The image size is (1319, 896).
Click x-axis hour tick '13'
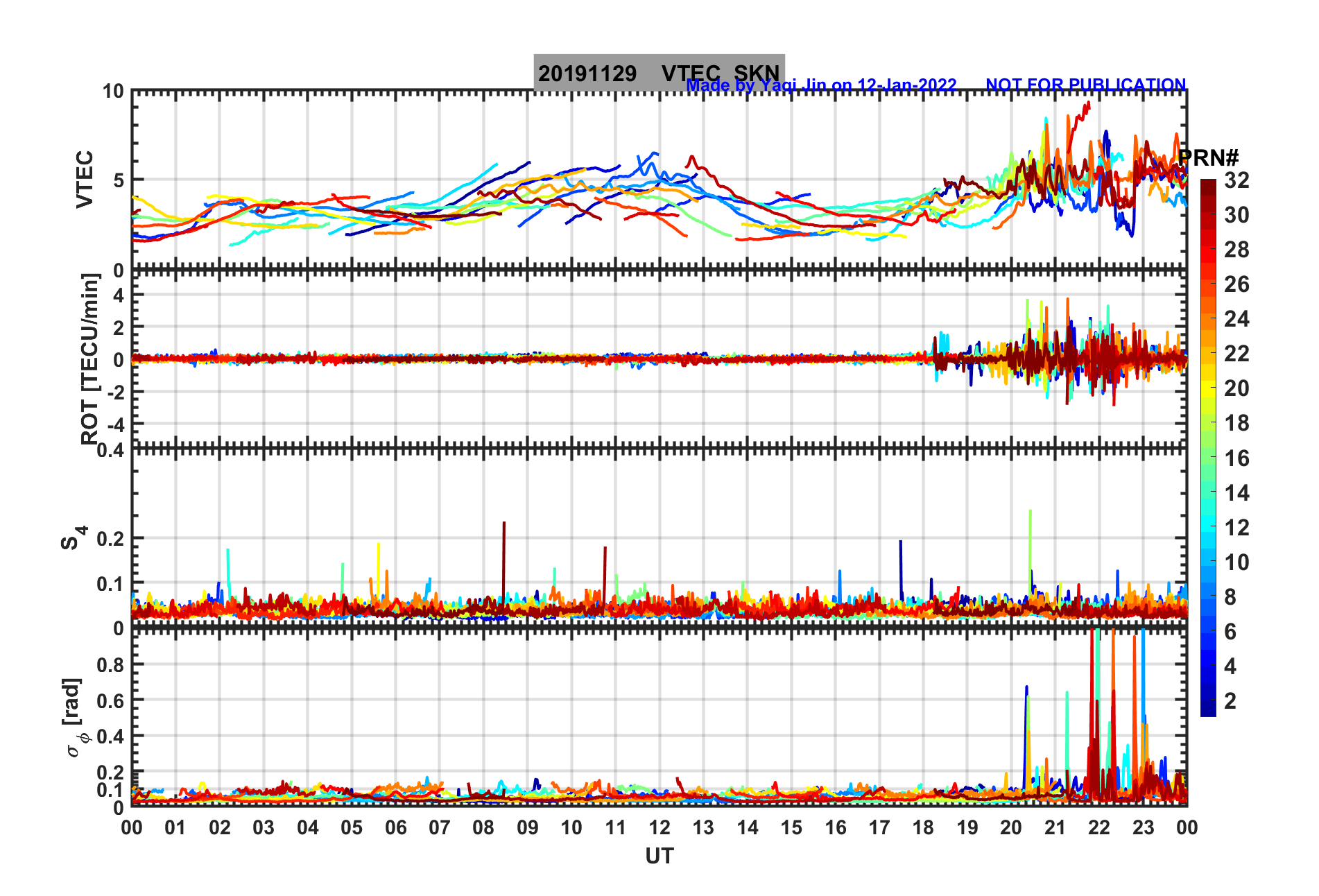coord(703,827)
